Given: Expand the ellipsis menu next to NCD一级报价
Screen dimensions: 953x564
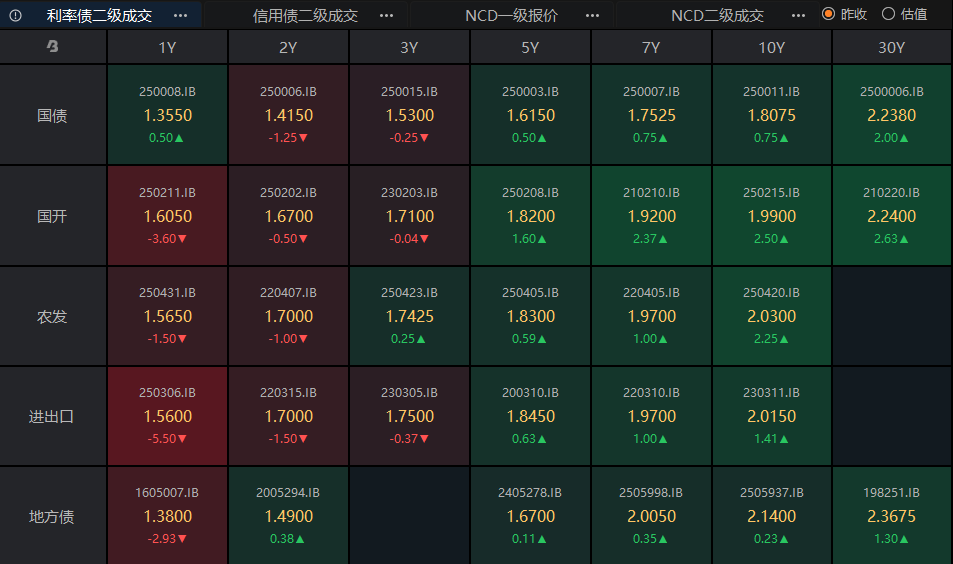Looking at the screenshot, I should click(x=593, y=15).
